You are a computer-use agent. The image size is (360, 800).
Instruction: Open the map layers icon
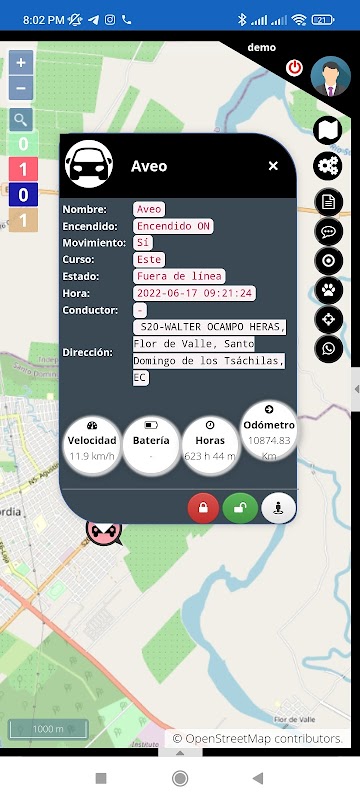pyautogui.click(x=327, y=131)
